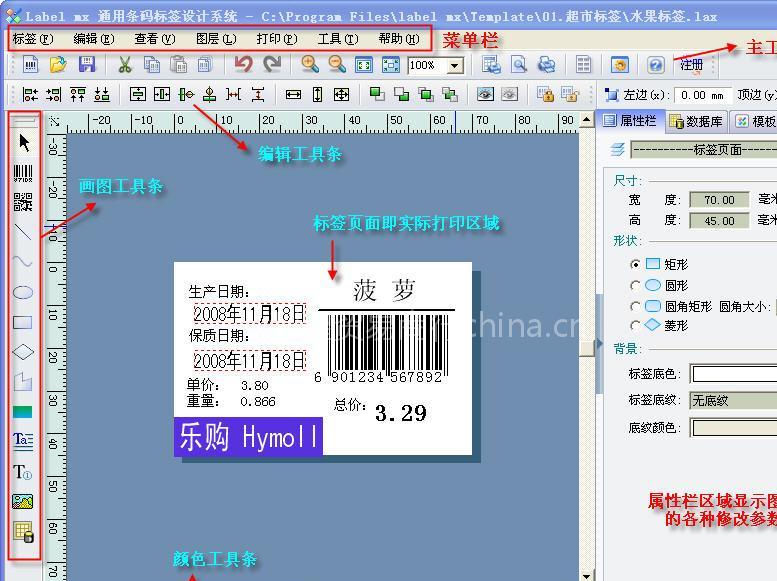This screenshot has width=777, height=581.
Task: Select the paragraph text tool
Action: click(x=23, y=441)
